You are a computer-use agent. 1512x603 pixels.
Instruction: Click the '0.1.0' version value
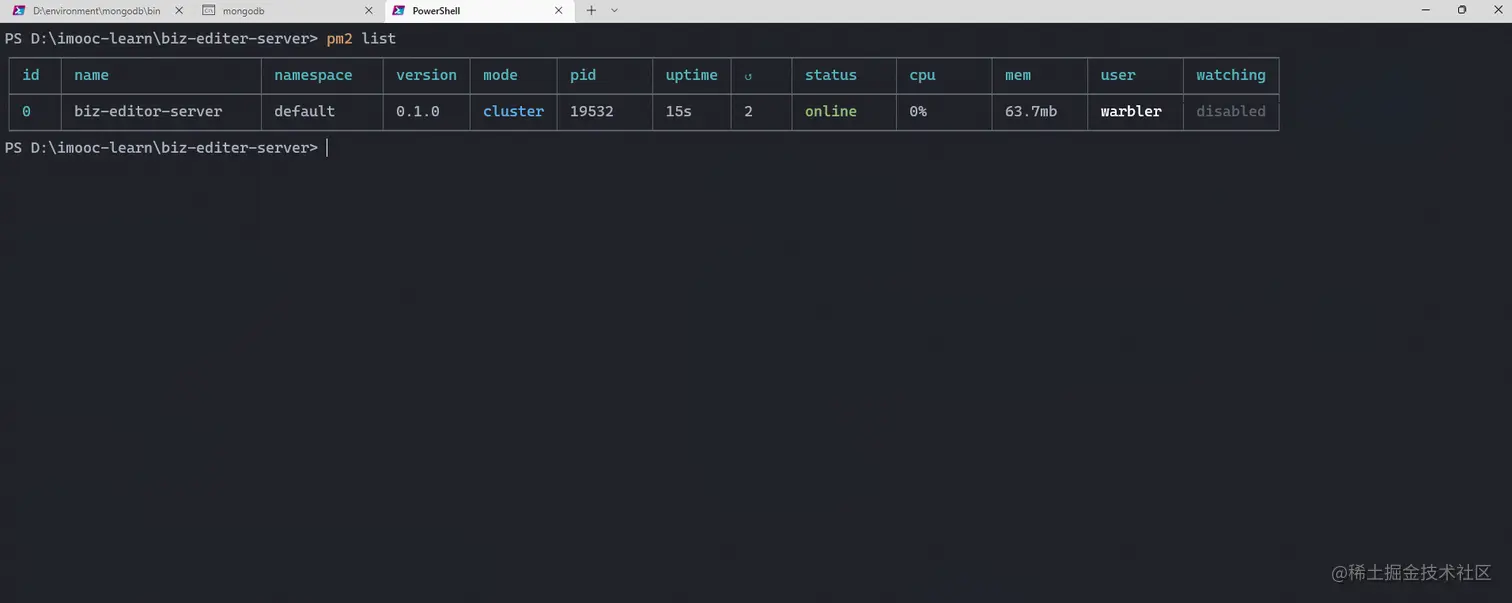[x=418, y=111]
